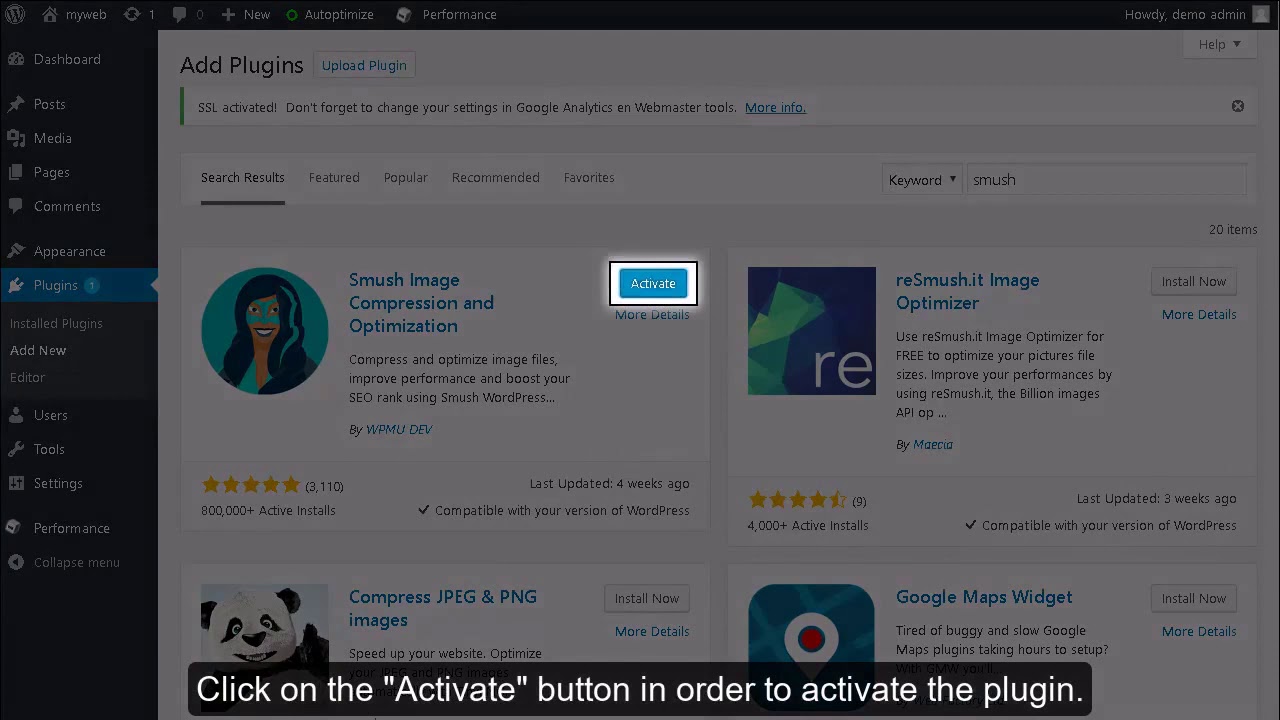Click the WordPress logo icon in admin bar

pyautogui.click(x=16, y=15)
